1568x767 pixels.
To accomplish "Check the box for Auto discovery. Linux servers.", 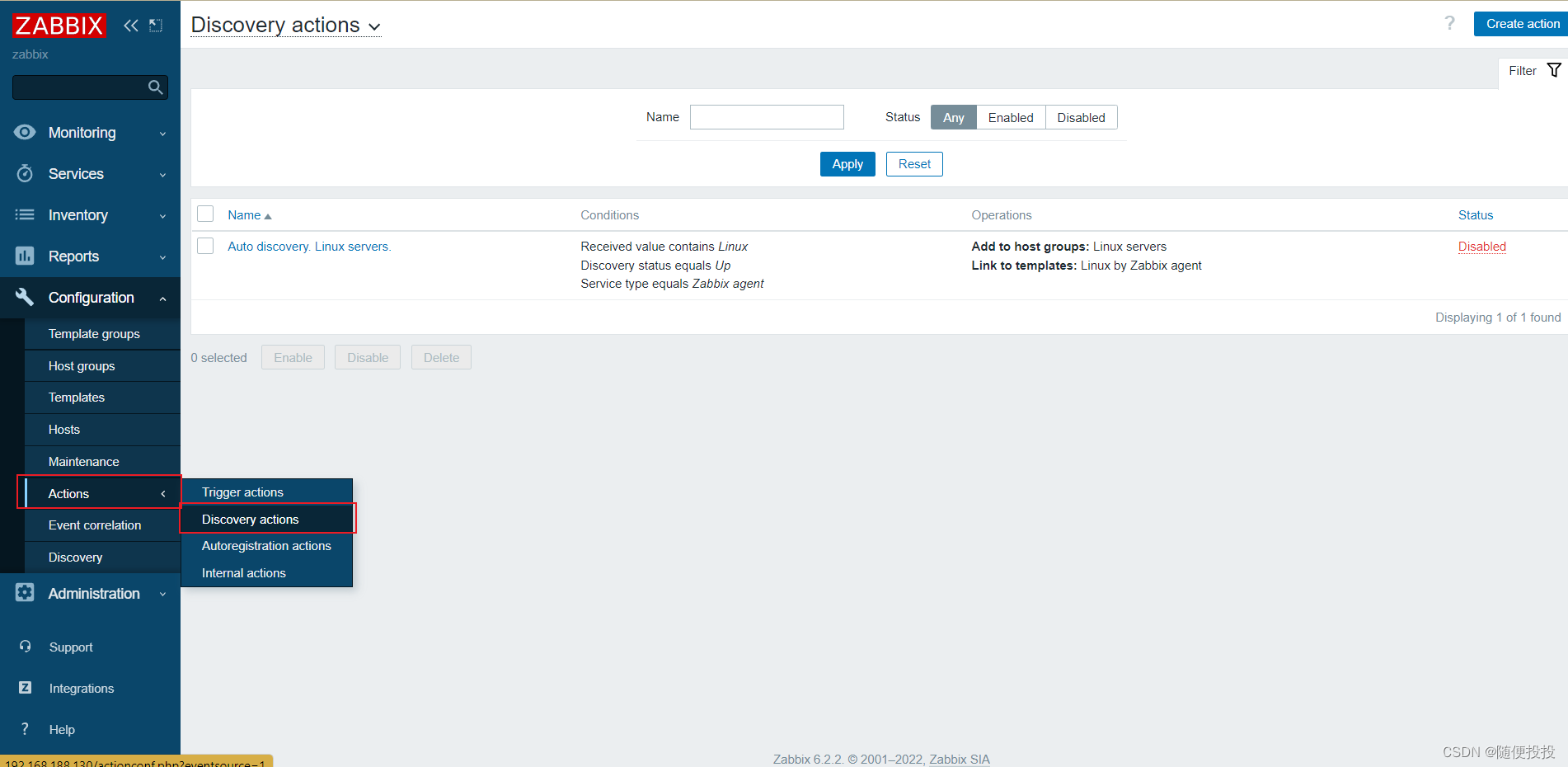I will (x=205, y=246).
